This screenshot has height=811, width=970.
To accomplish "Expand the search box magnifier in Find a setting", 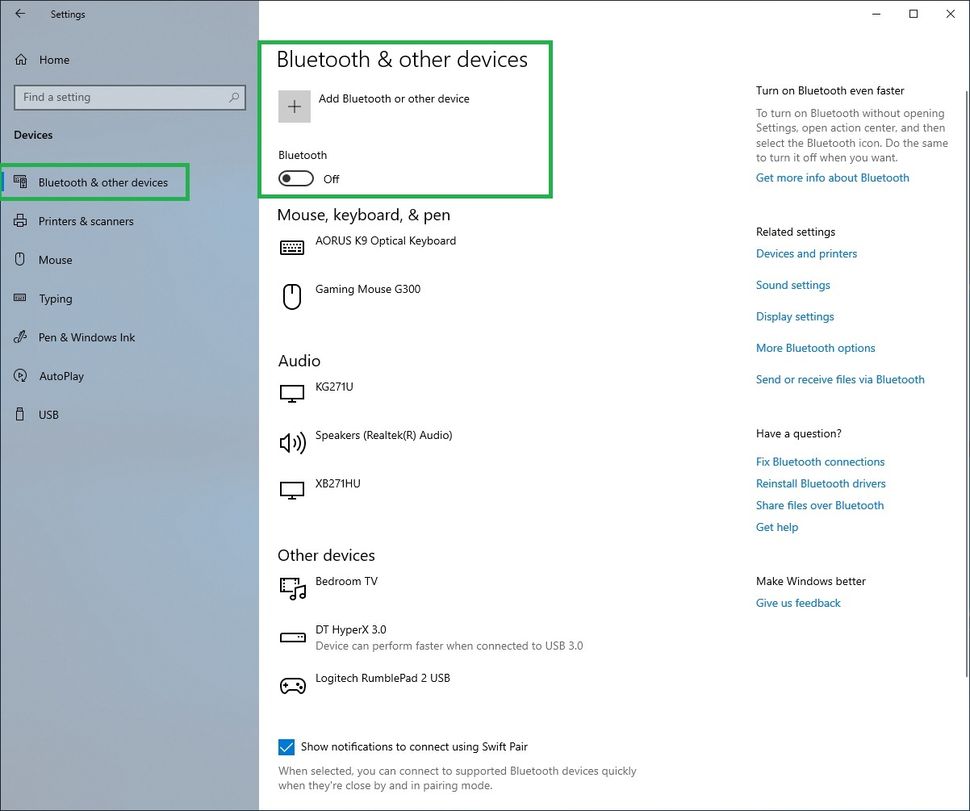I will click(232, 97).
